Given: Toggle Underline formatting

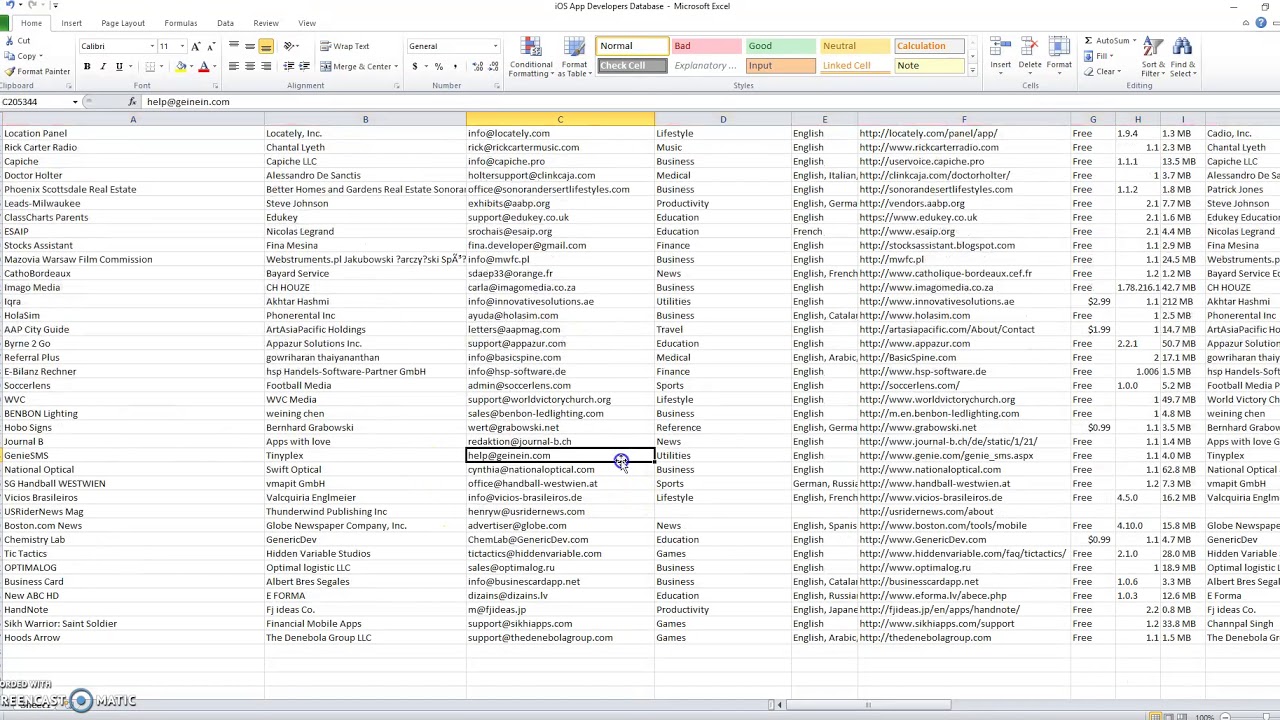Looking at the screenshot, I should pos(119,66).
